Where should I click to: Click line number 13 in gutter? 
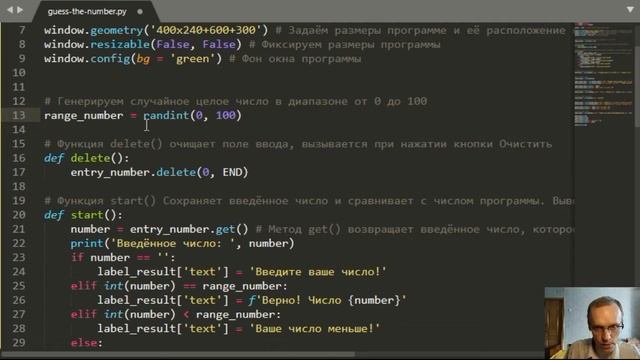[x=19, y=115]
